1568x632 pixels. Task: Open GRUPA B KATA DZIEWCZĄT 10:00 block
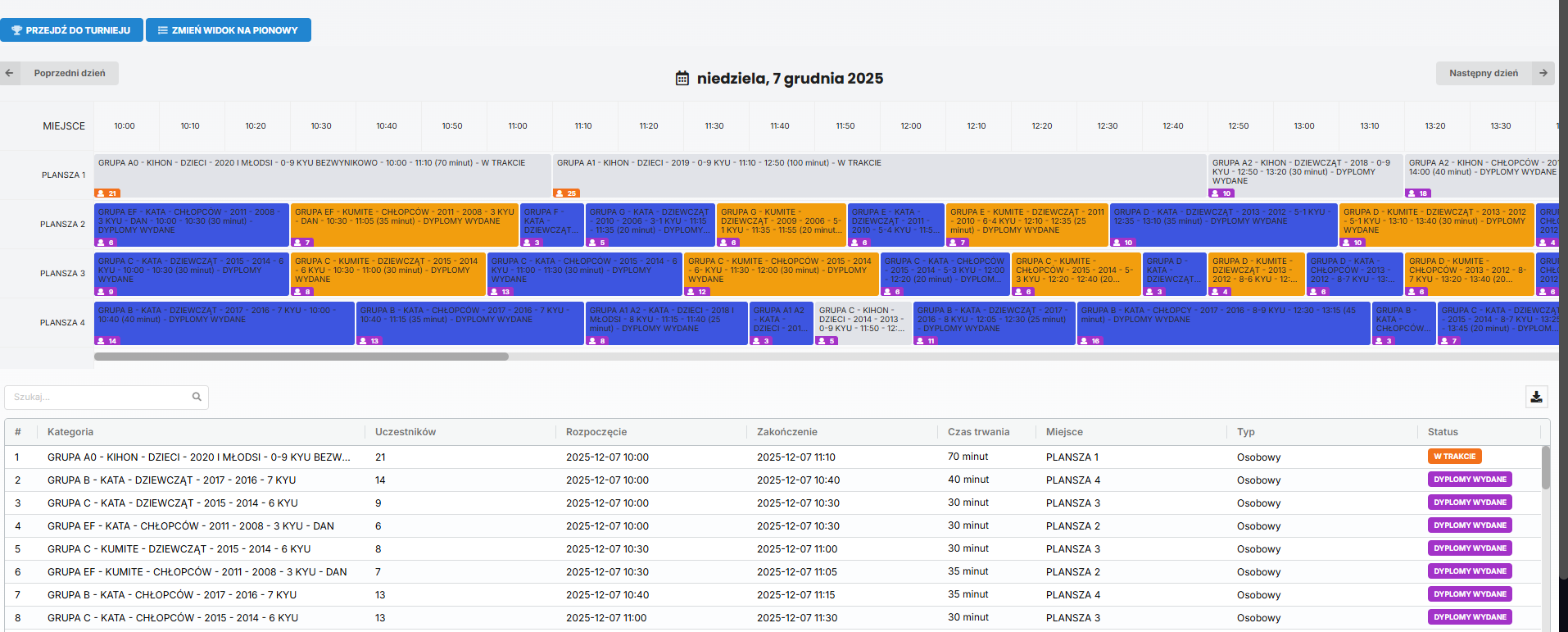pos(224,324)
